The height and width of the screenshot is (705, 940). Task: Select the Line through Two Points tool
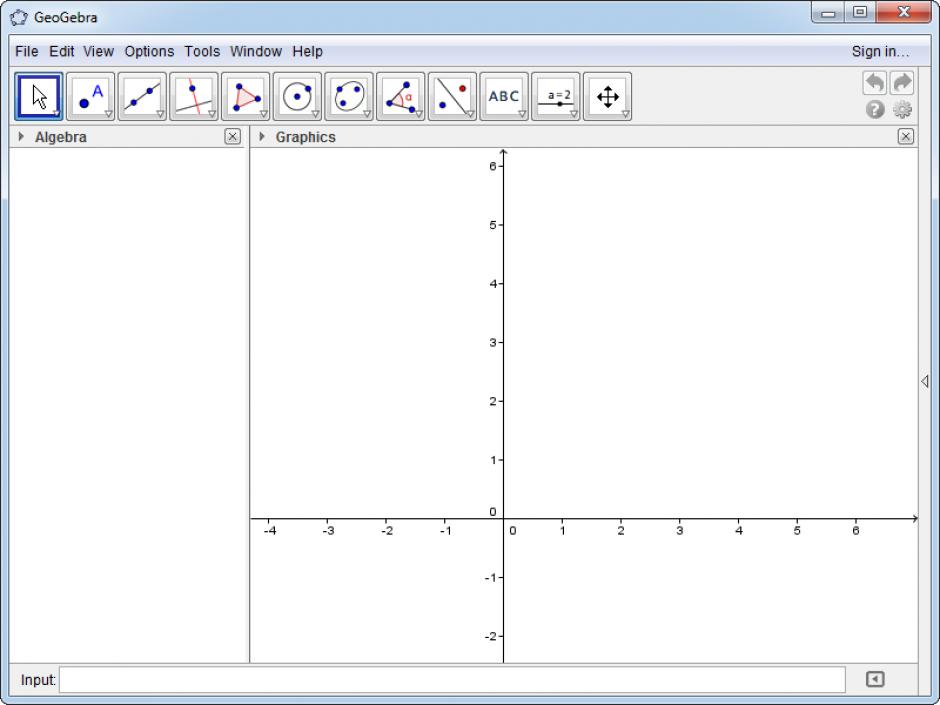tap(142, 96)
